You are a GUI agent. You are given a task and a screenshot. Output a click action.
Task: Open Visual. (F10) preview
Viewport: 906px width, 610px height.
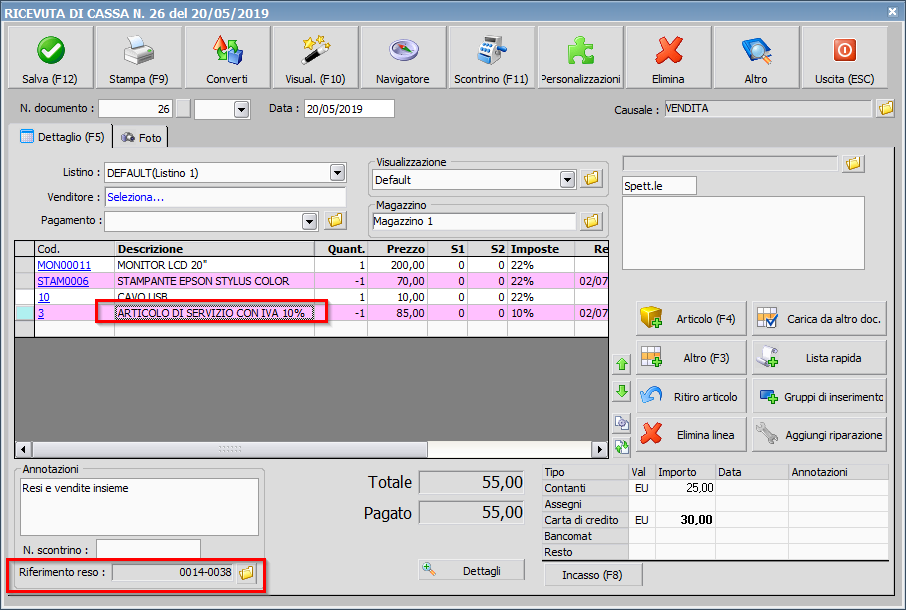click(x=315, y=57)
